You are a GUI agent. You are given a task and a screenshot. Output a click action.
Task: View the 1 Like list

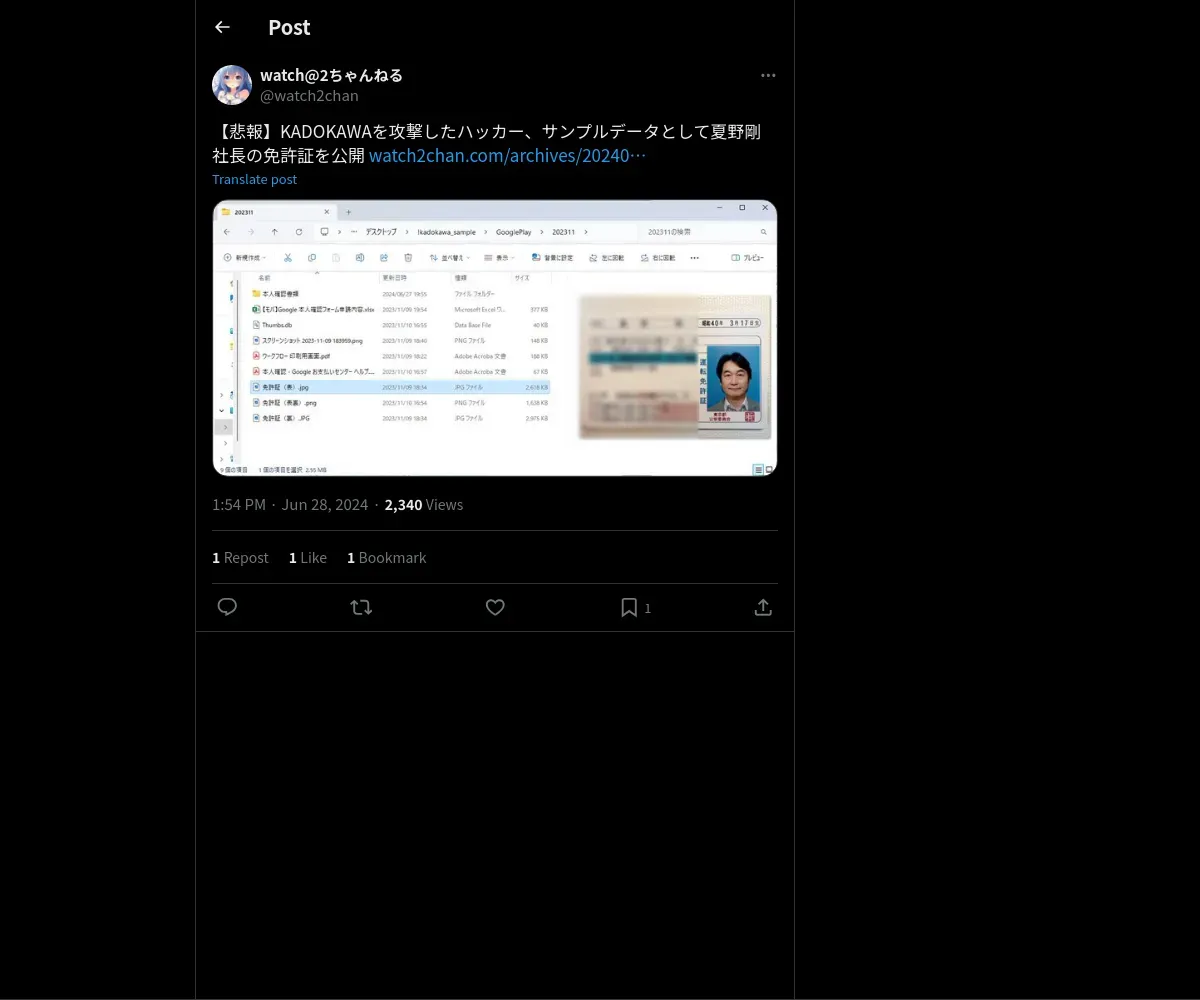pyautogui.click(x=308, y=557)
